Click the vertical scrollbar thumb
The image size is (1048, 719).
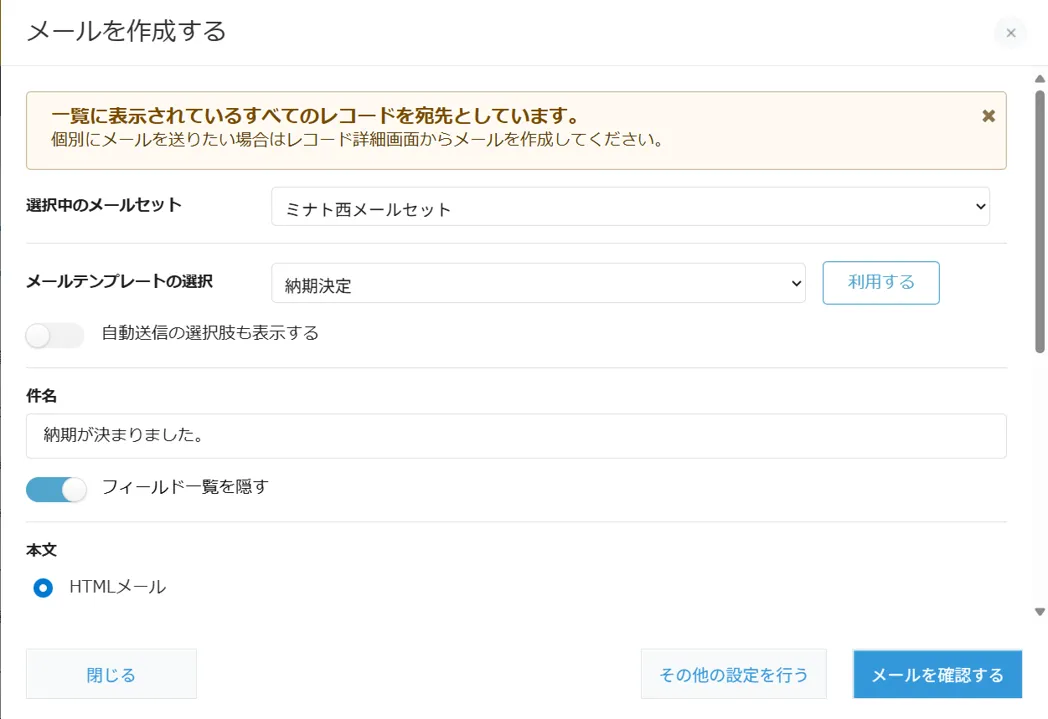[1040, 220]
